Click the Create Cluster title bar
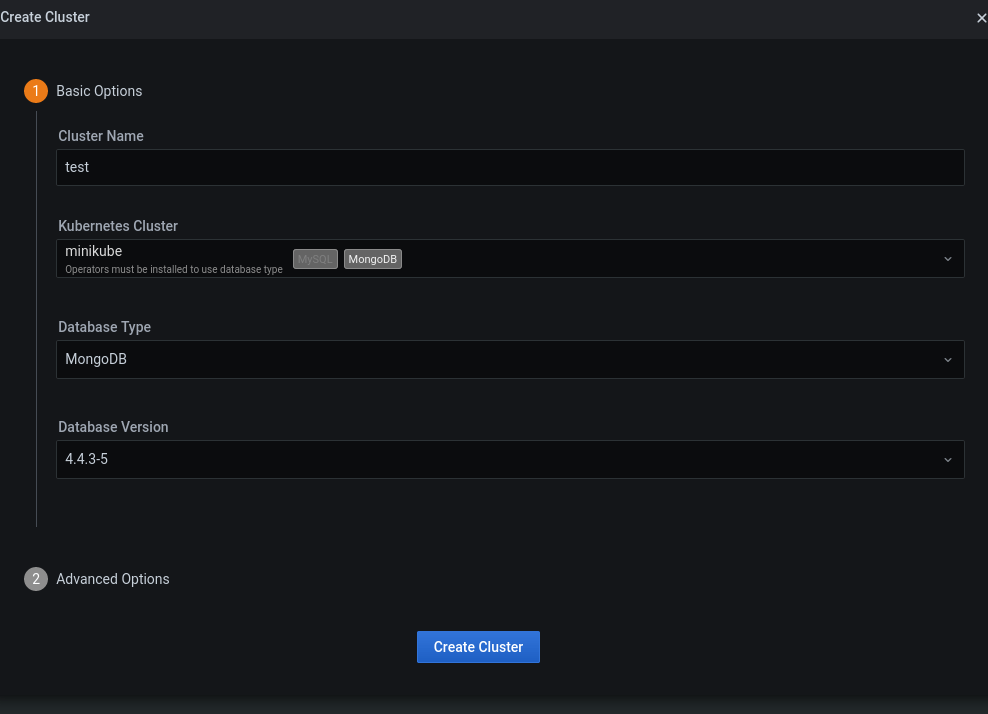This screenshot has height=714, width=988. pos(45,17)
